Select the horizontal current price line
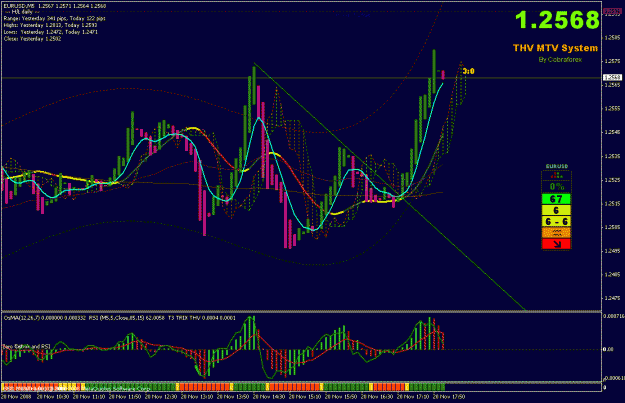 click(302, 78)
